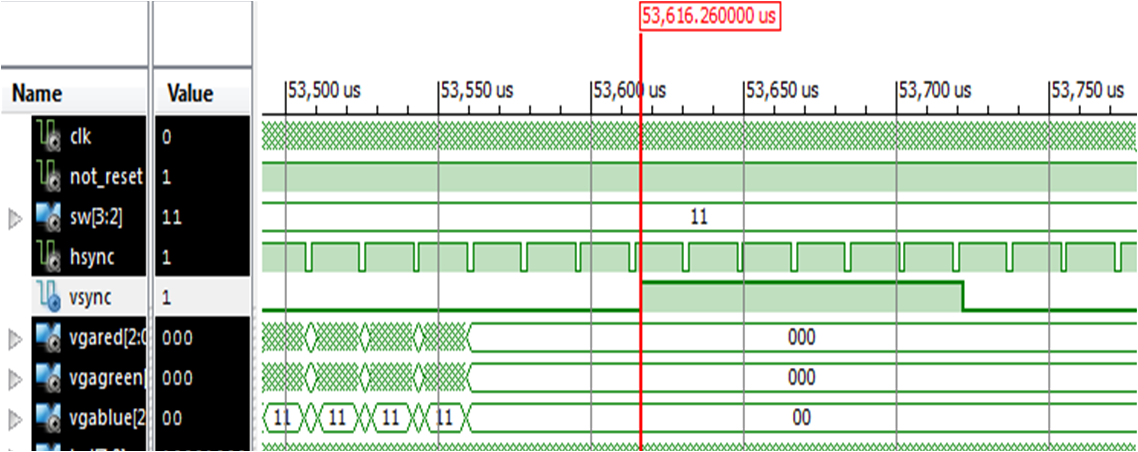Click the vgagreen bus icon
This screenshot has height=452, width=1138.
coord(46,377)
